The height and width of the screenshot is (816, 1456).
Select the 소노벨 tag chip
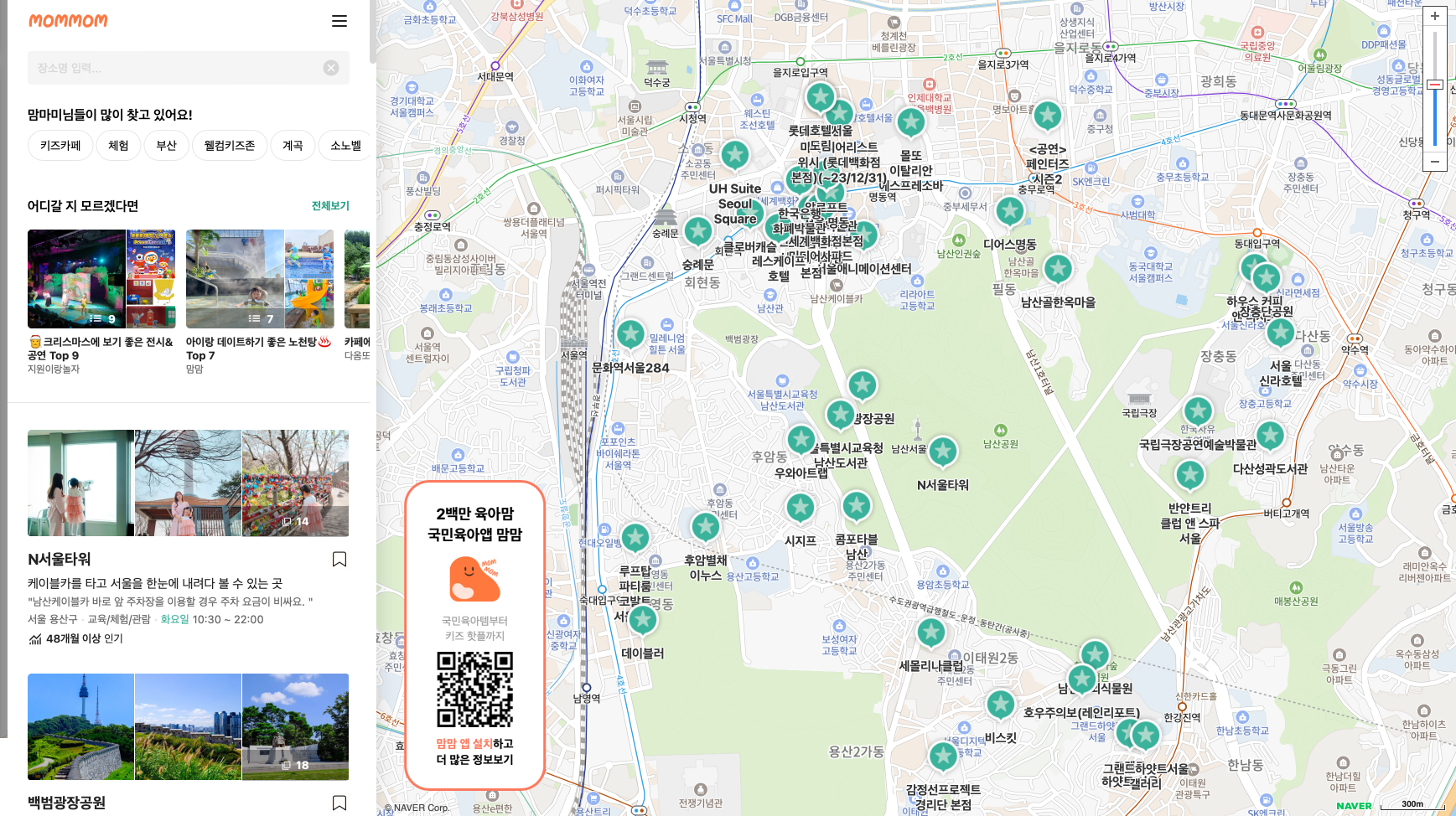[345, 145]
